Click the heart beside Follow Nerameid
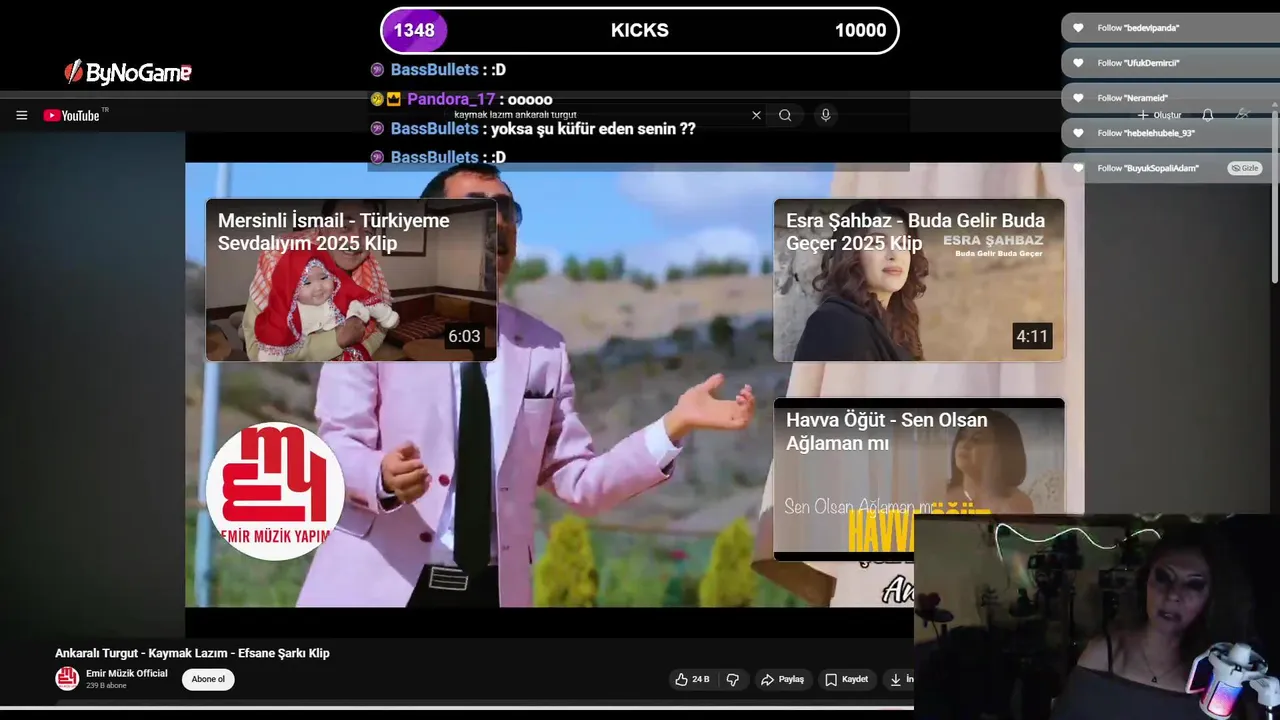1280x720 pixels. [1078, 98]
